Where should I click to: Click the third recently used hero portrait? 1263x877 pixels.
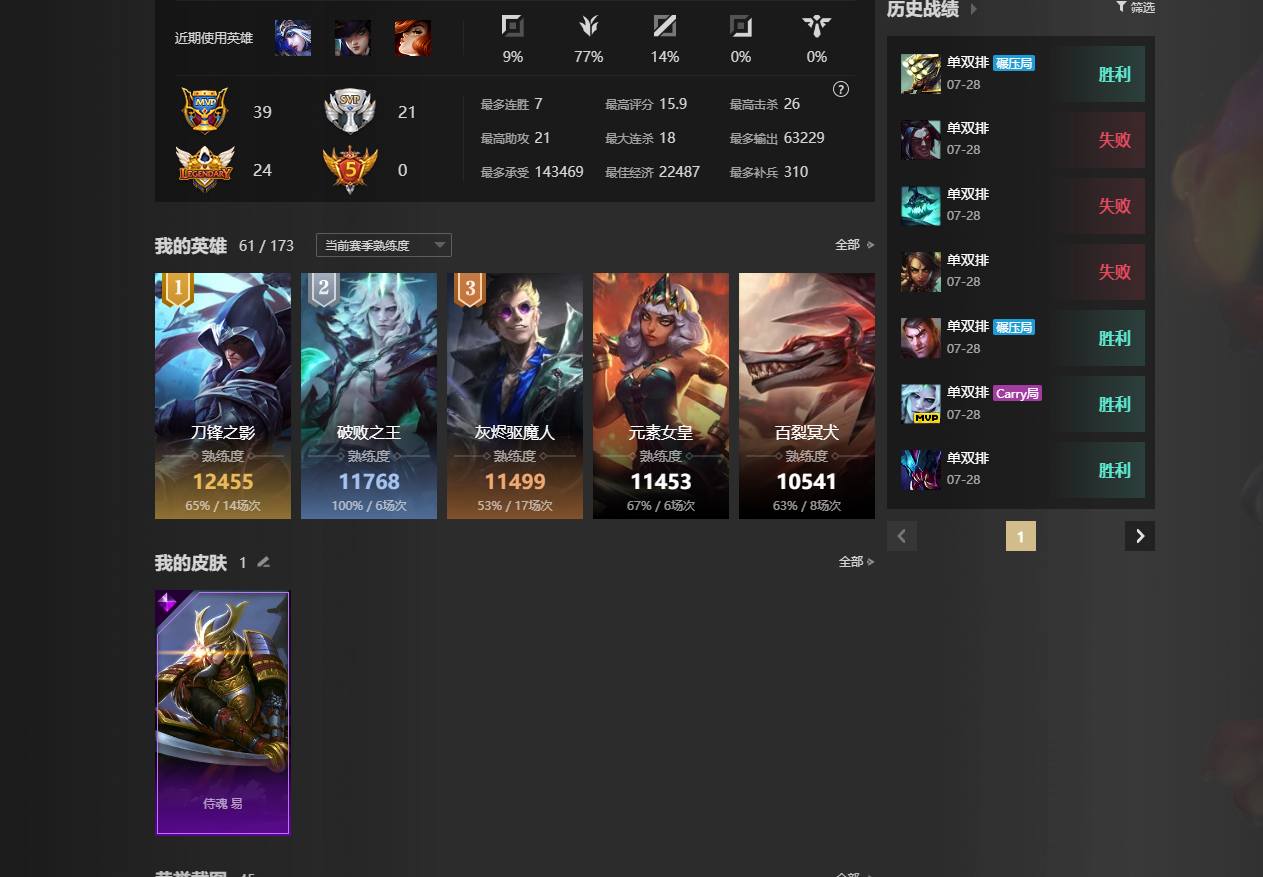point(413,38)
